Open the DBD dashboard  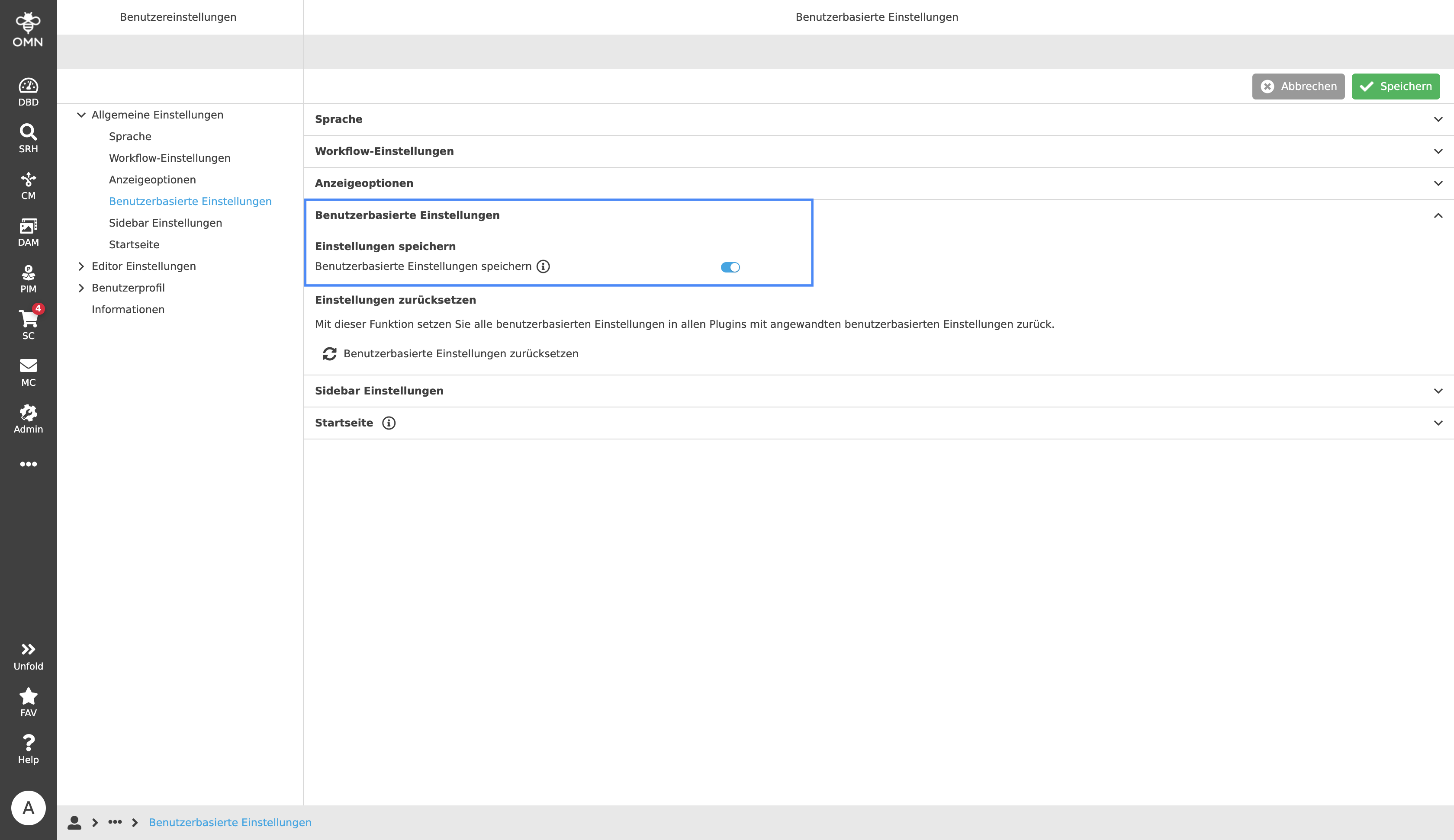pos(28,91)
